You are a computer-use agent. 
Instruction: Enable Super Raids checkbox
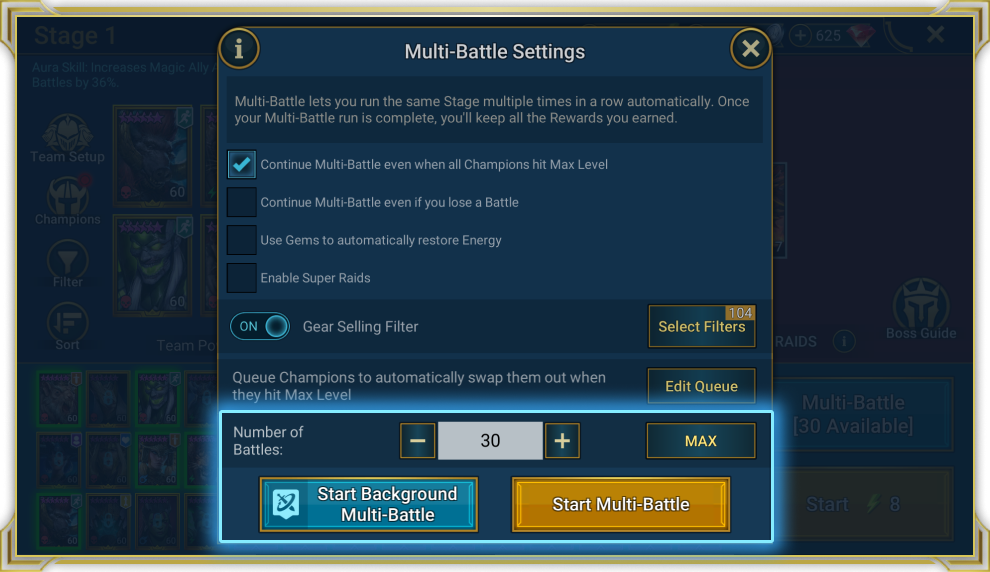pos(241,278)
